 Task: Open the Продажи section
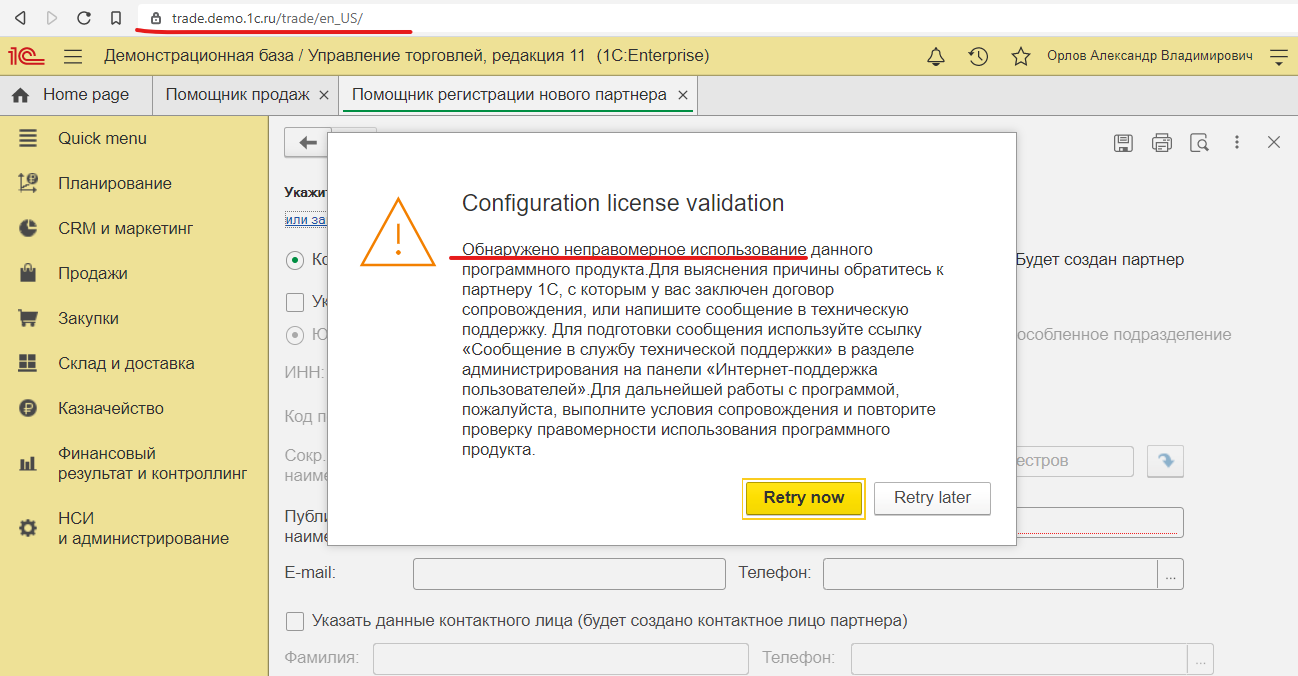93,273
